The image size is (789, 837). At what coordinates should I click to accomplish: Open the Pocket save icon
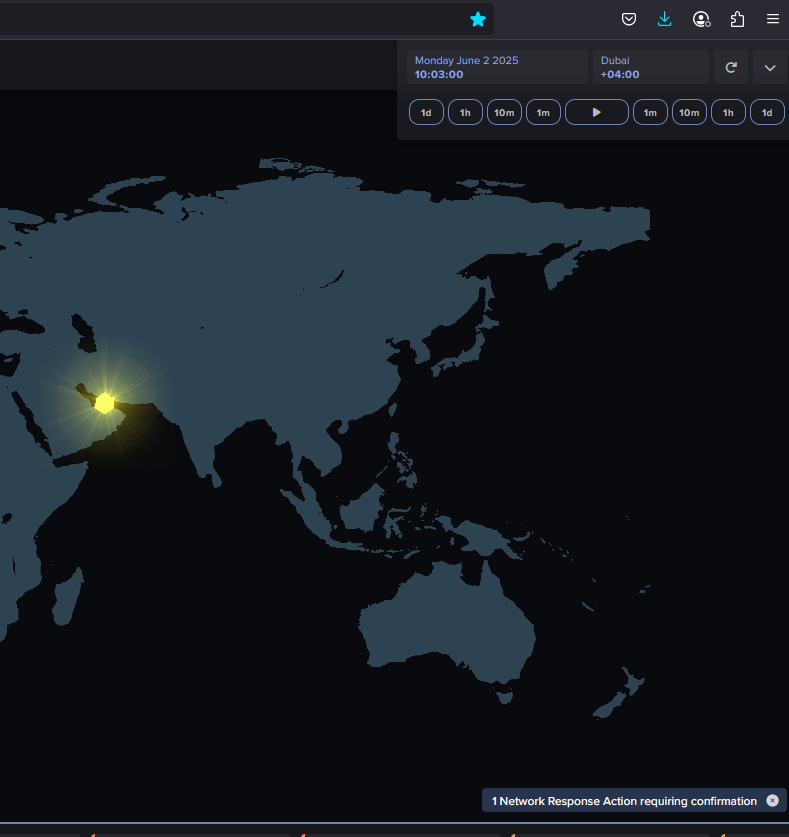629,20
